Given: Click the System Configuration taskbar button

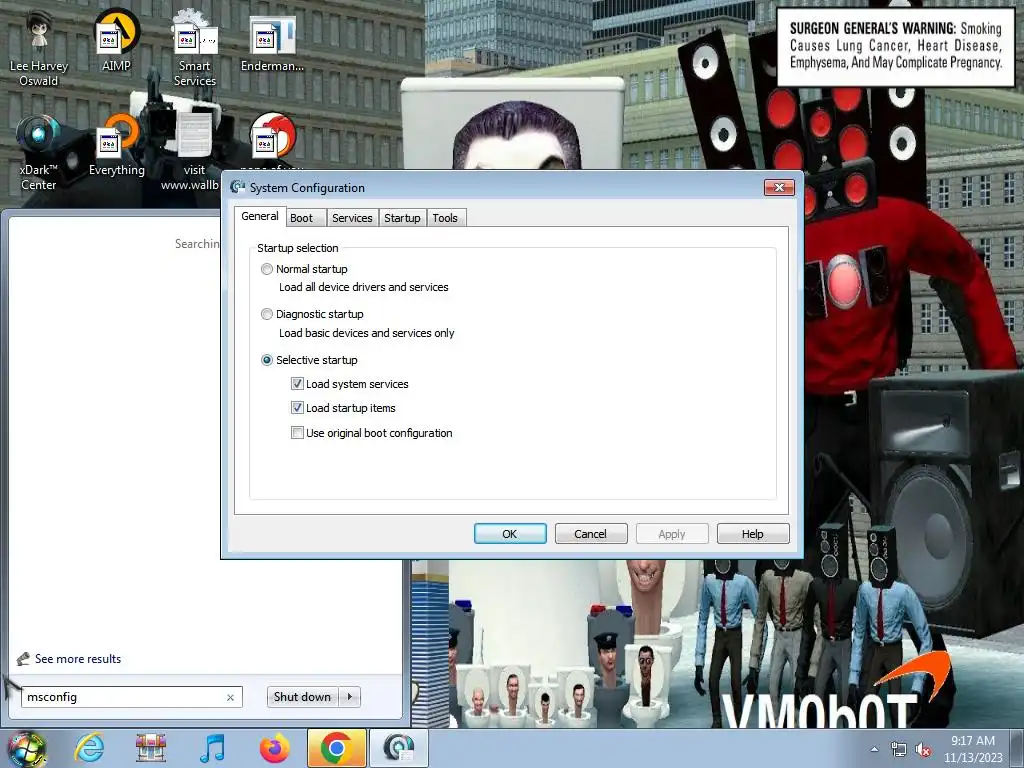Looking at the screenshot, I should click(x=399, y=748).
